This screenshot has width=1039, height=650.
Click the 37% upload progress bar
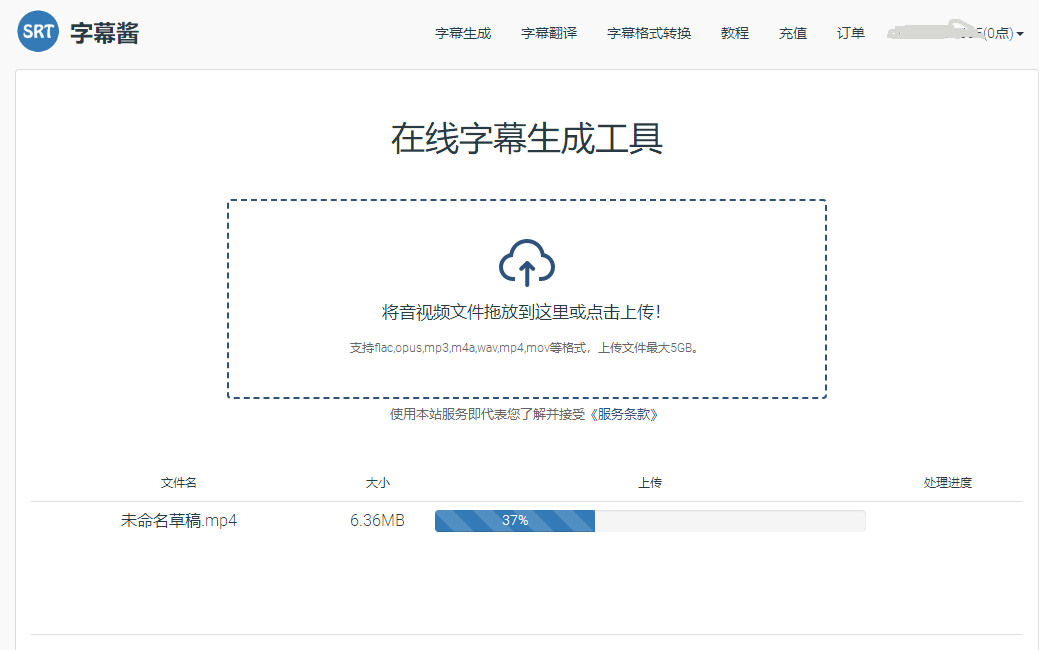click(x=649, y=520)
